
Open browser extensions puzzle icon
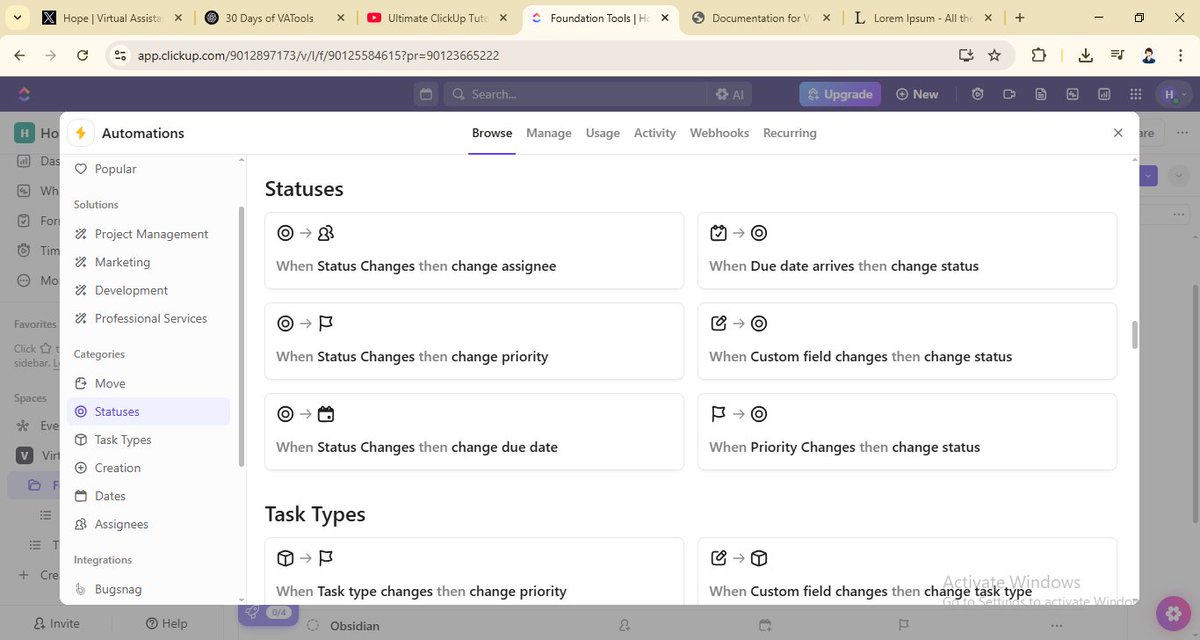[1039, 55]
